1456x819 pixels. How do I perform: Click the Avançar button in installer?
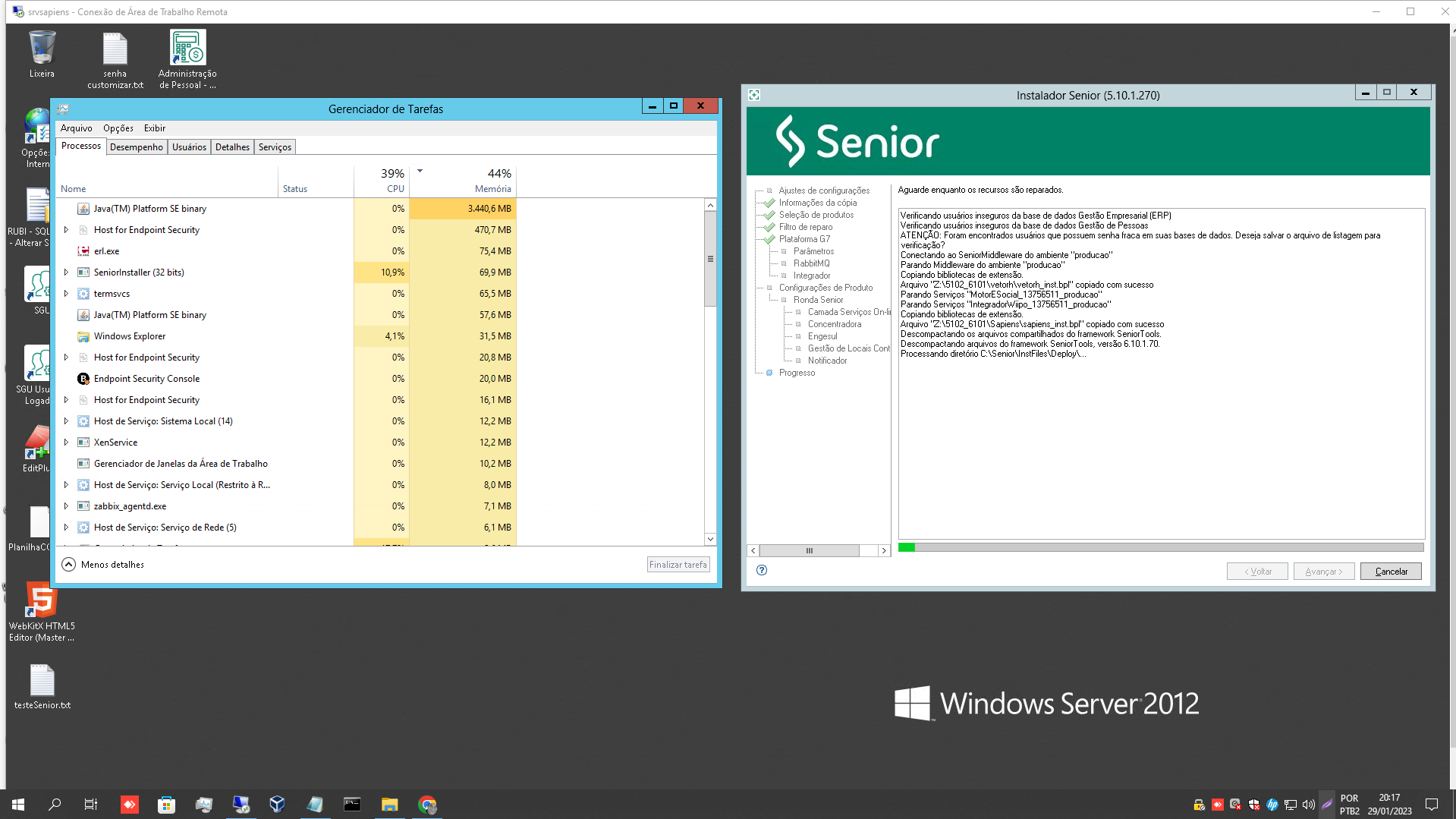[x=1324, y=572]
